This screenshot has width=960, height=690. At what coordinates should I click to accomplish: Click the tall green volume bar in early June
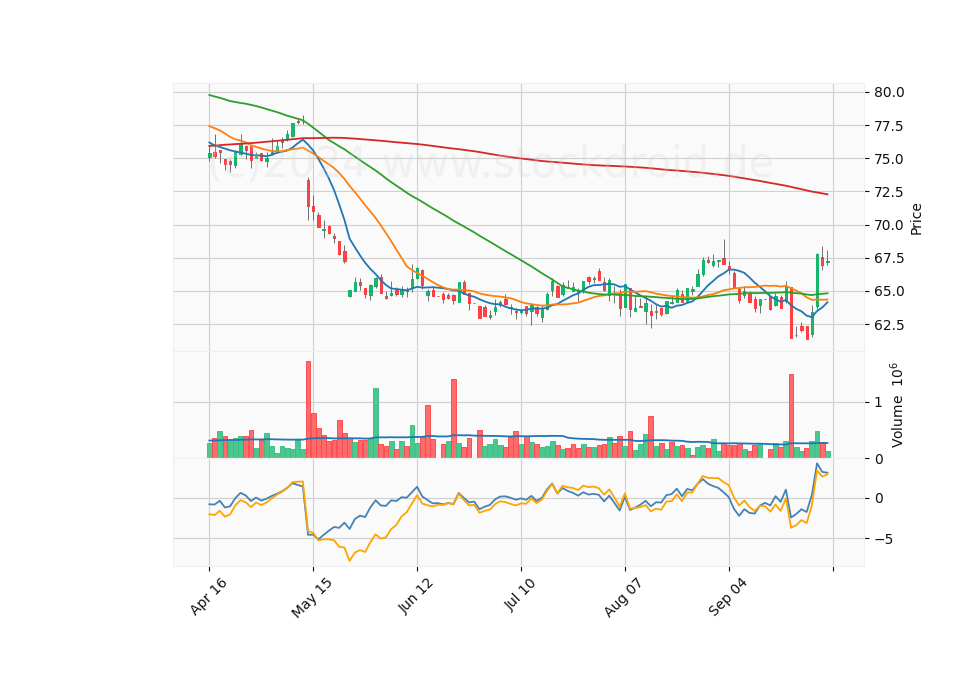[376, 423]
